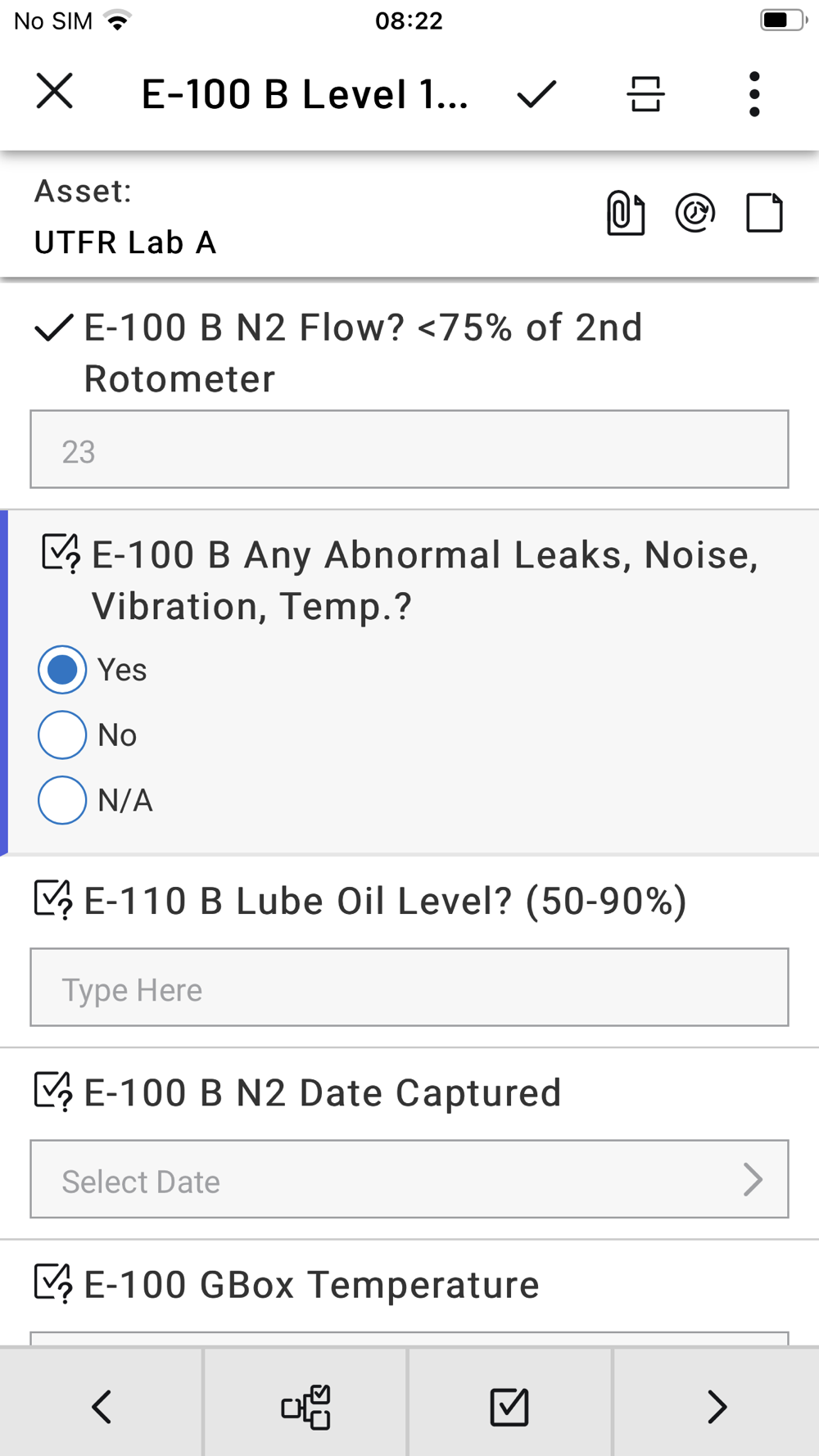Screen dimensions: 819x1456
Task: Tap the checkbox icon in bottom bar
Action: pyautogui.click(x=509, y=1407)
